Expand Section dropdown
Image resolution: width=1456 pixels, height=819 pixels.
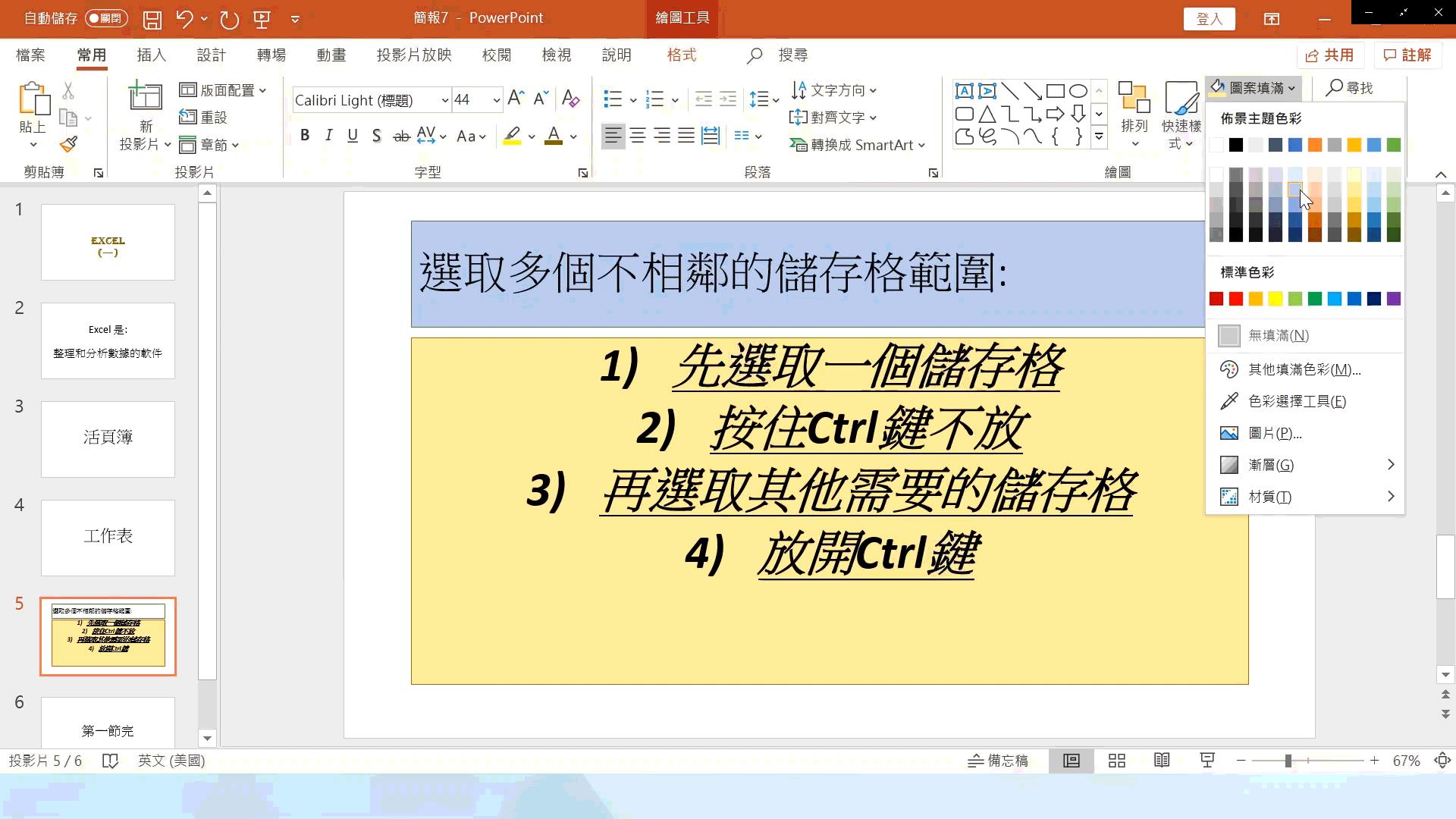pyautogui.click(x=209, y=145)
